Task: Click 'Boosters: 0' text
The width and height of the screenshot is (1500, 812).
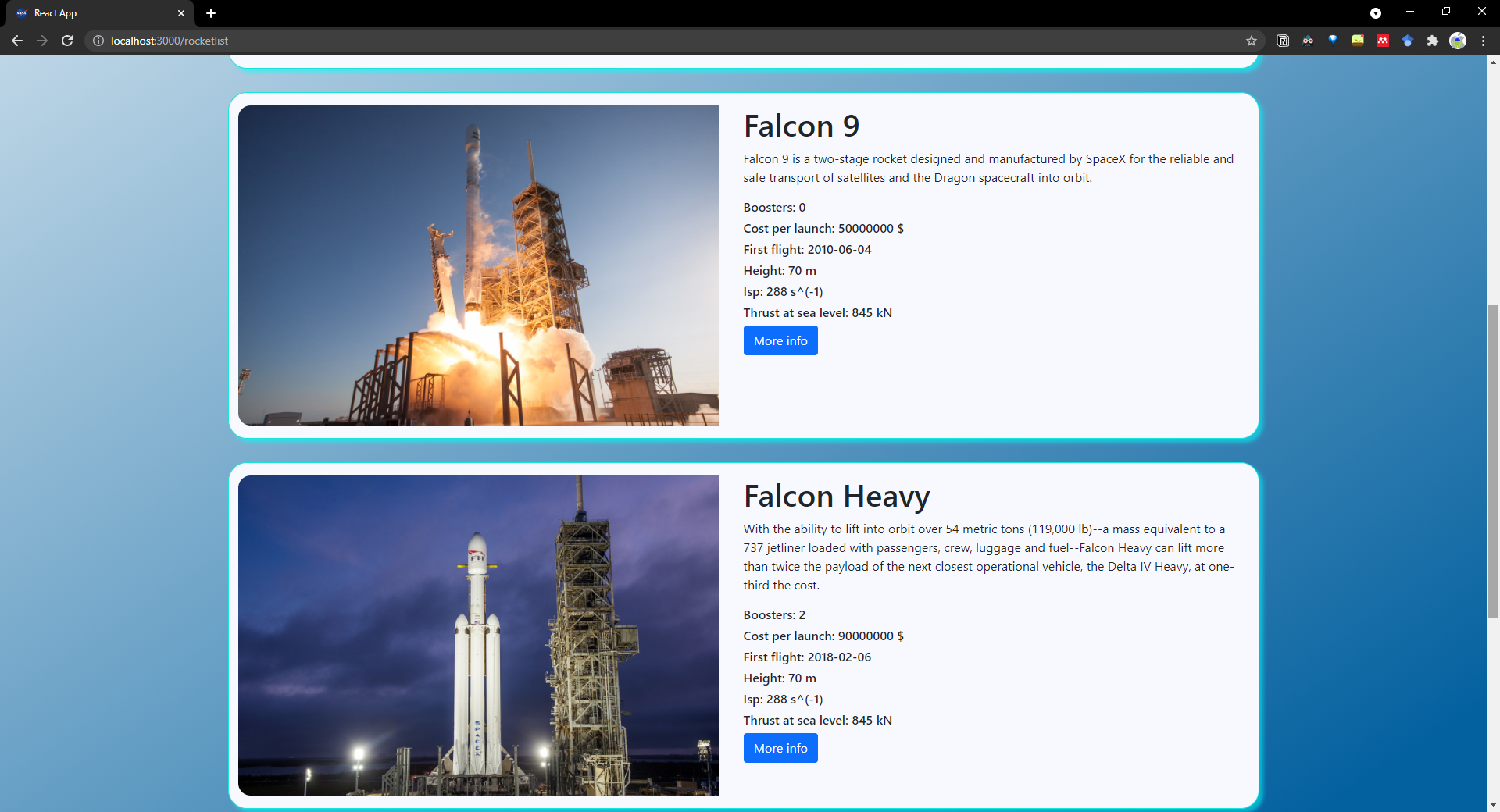Action: pyautogui.click(x=774, y=207)
